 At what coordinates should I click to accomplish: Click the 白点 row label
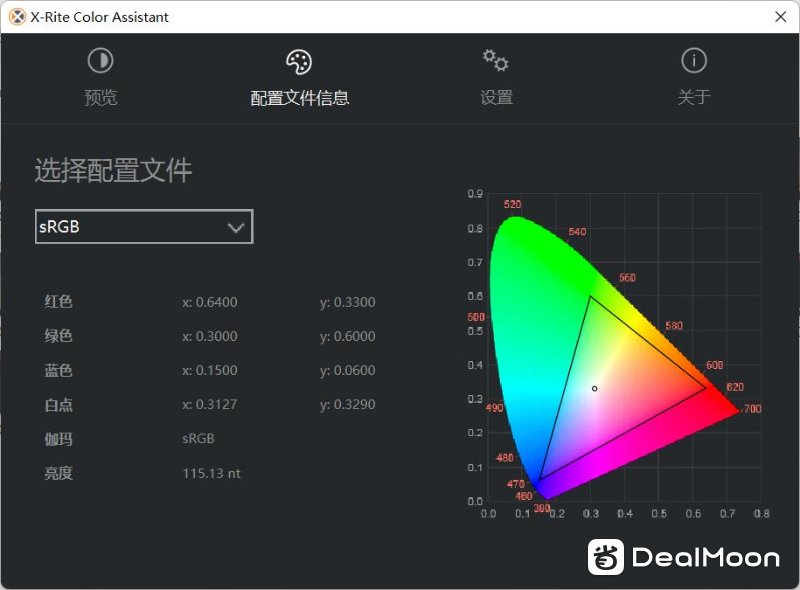[x=58, y=405]
